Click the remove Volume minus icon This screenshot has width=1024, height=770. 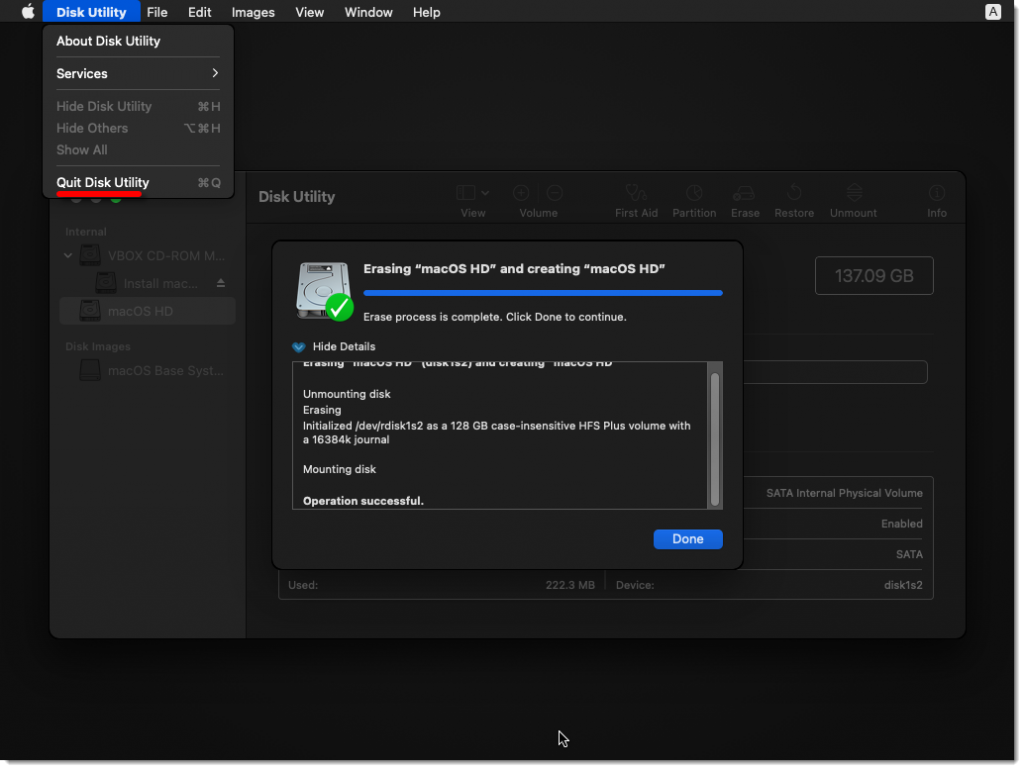tap(554, 193)
